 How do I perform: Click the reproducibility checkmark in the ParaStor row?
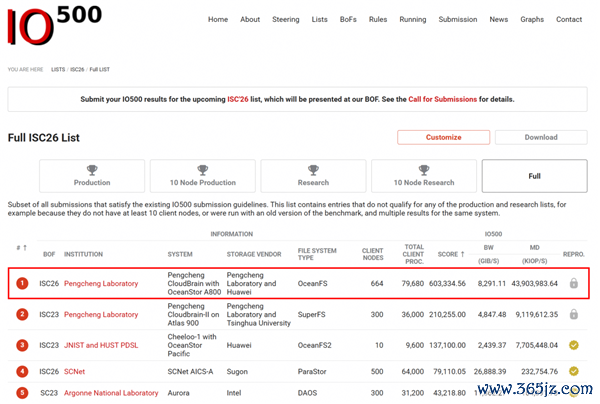574,371
